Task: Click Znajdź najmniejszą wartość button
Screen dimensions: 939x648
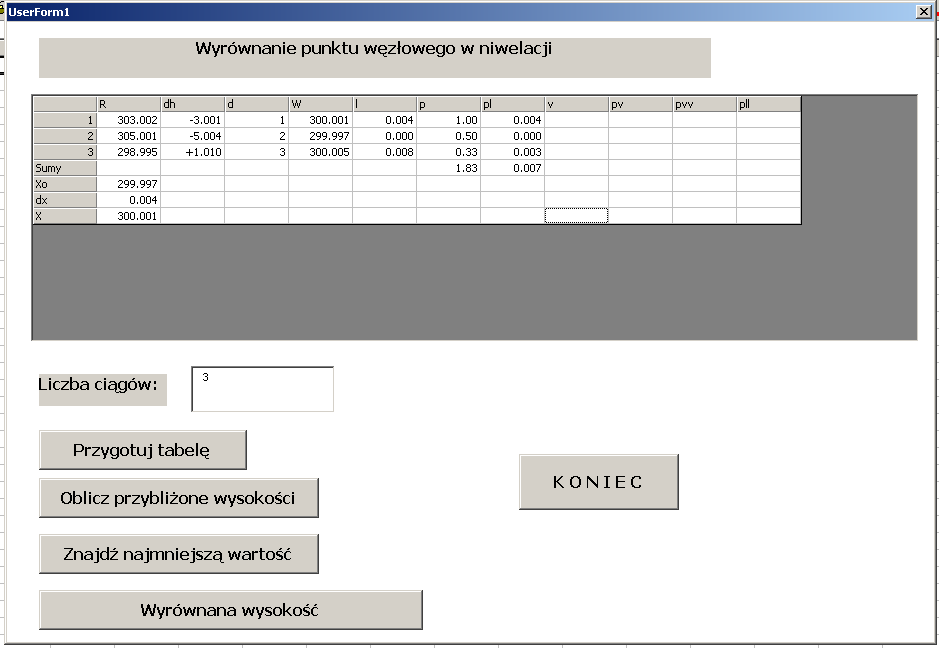Action: [x=178, y=554]
